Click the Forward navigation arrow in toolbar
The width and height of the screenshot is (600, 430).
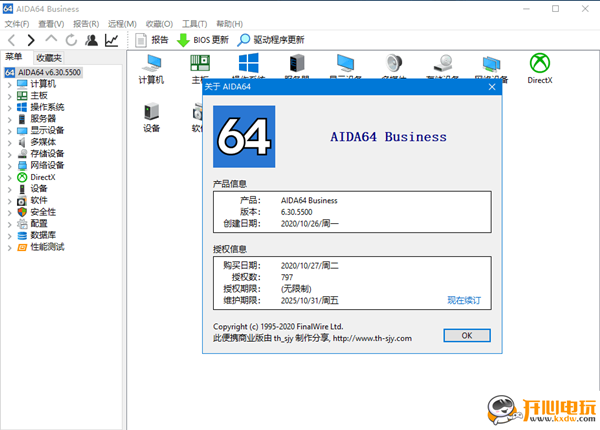[x=30, y=40]
